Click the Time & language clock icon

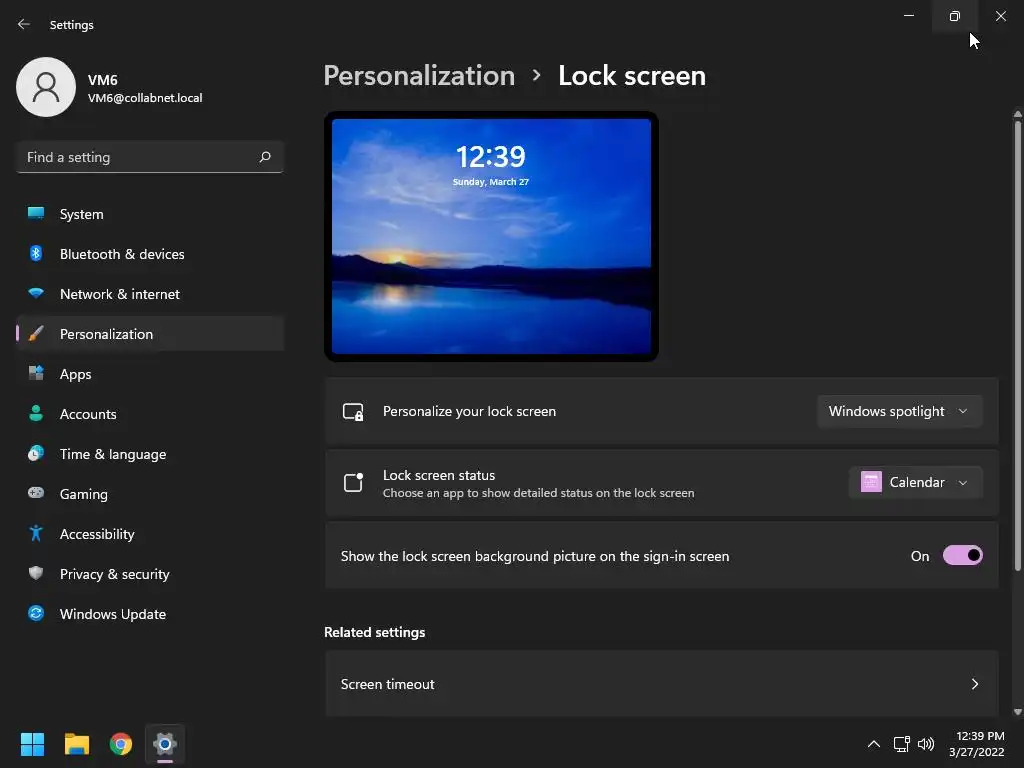(x=36, y=453)
